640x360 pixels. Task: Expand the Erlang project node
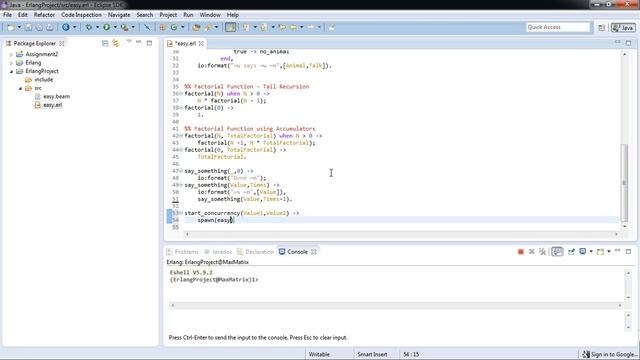coord(11,63)
